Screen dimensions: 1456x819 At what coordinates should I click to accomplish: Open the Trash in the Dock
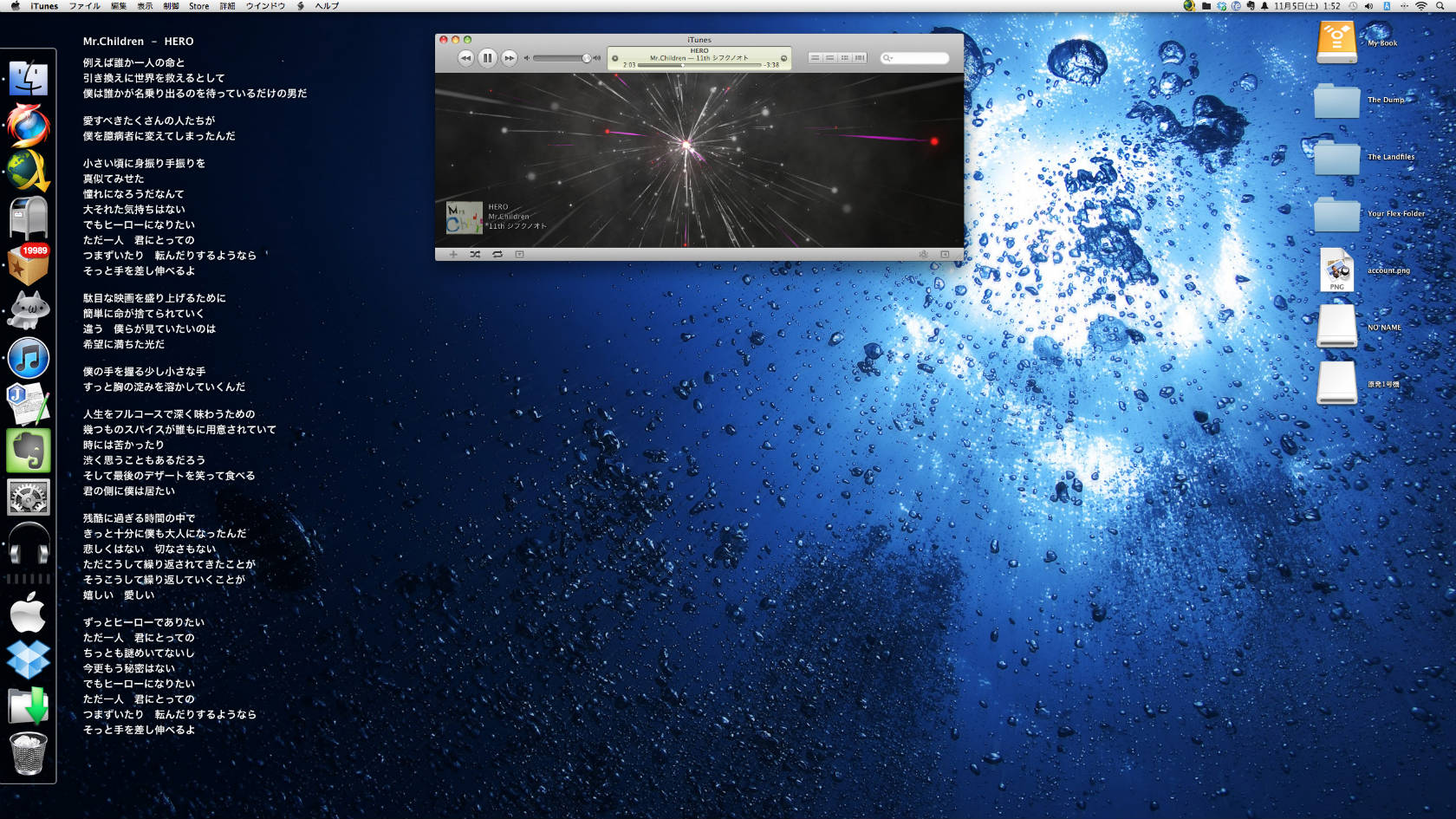point(28,753)
